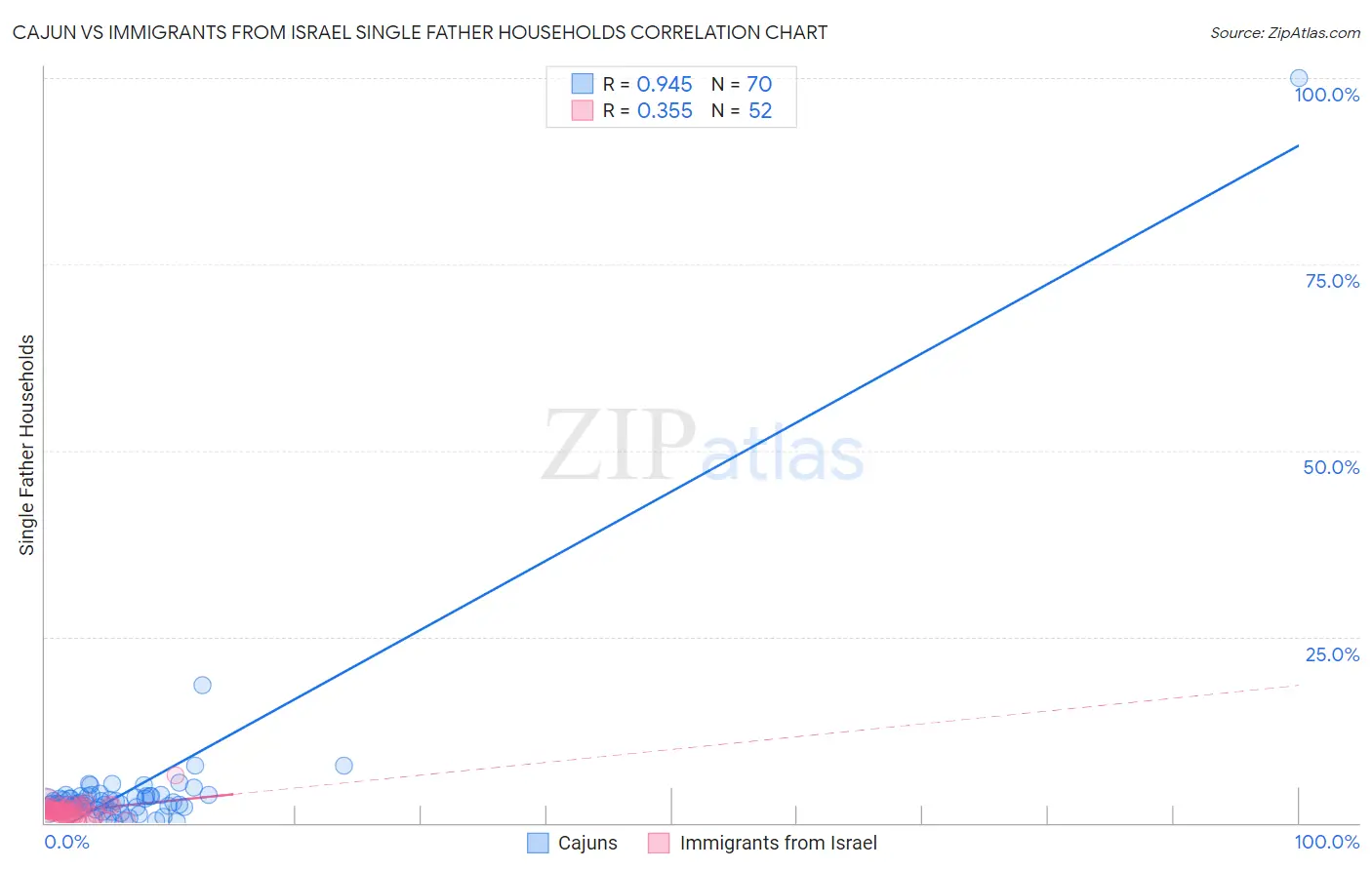This screenshot has height=870, width=1372.
Task: Click the 75.0% y-axis label
Action: [1332, 281]
